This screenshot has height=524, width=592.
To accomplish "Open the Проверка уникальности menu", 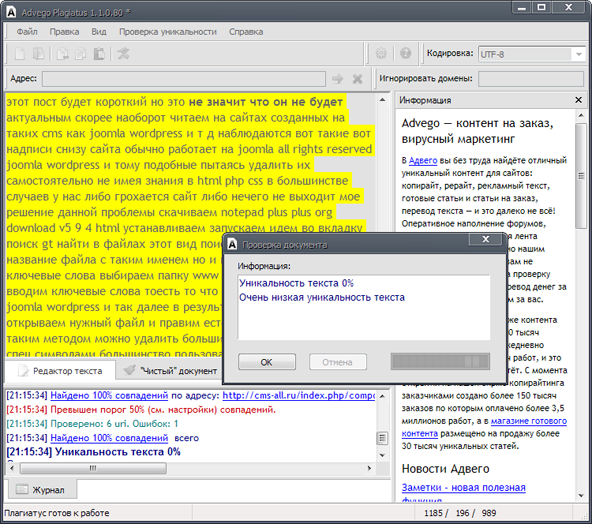I will point(168,32).
